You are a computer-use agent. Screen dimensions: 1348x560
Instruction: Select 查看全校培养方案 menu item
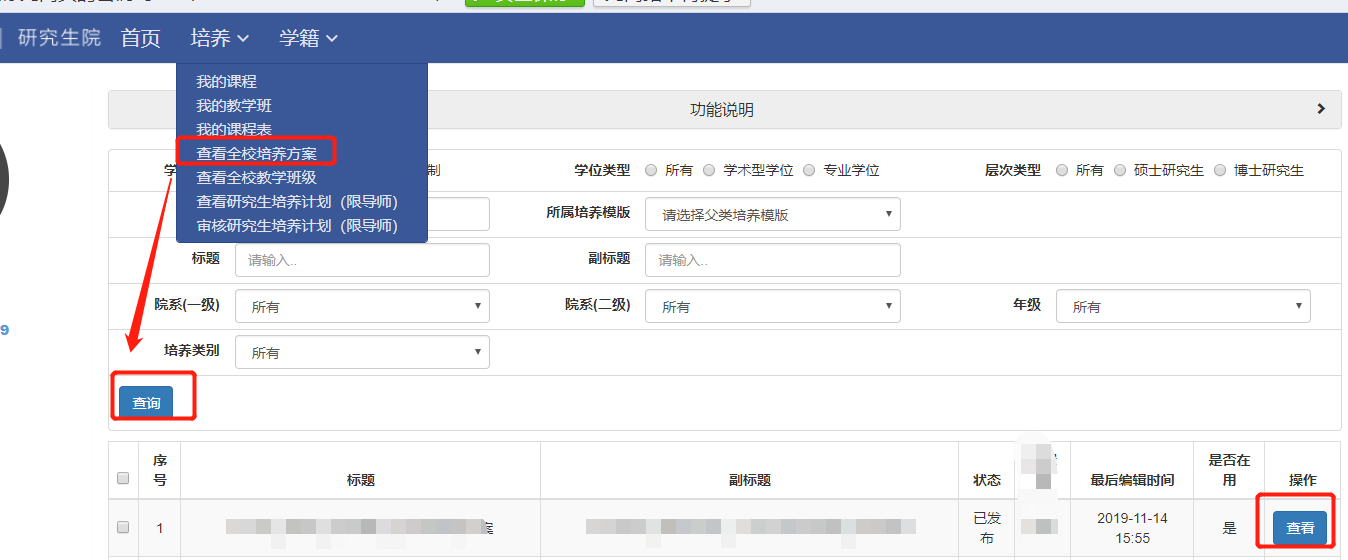coord(256,153)
